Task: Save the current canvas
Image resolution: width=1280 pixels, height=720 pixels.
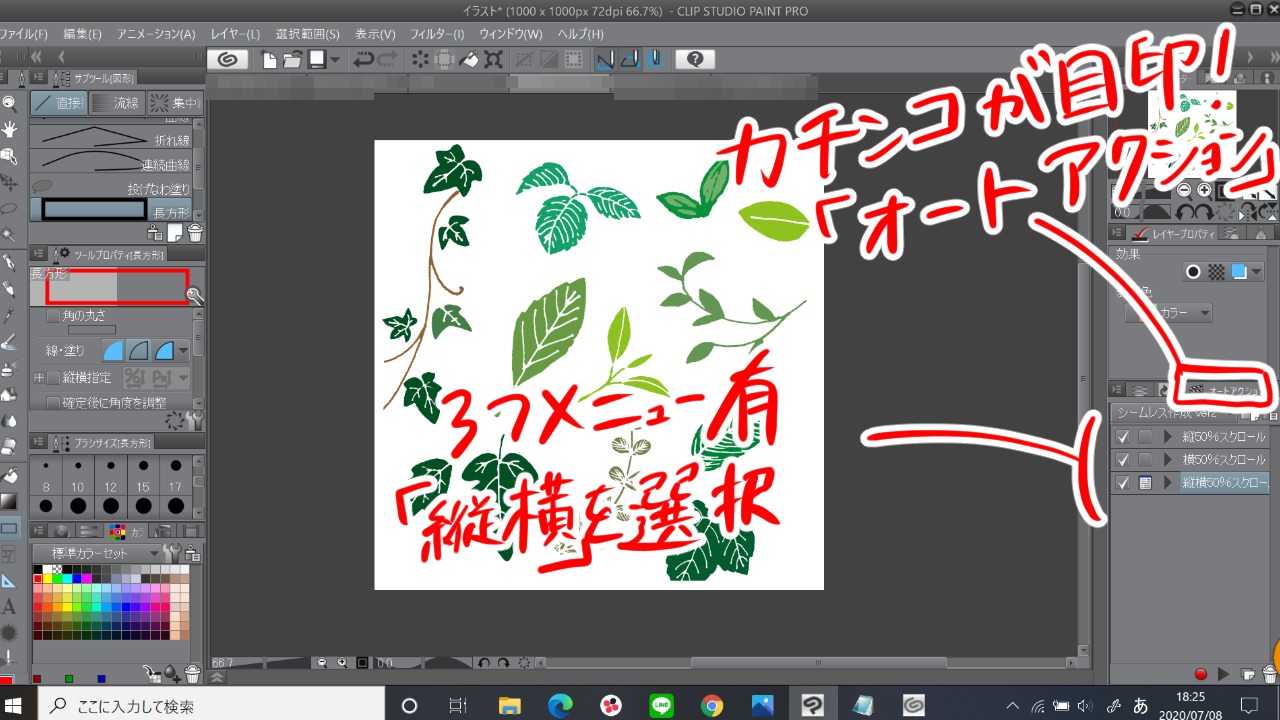Action: click(317, 60)
